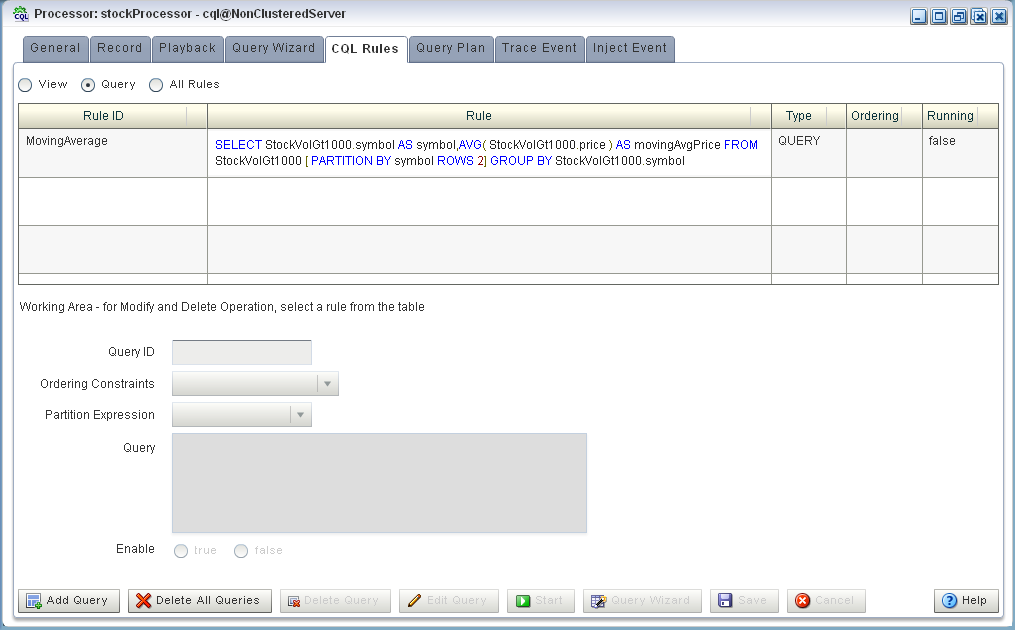Select the All Rules radio button
Image resolution: width=1015 pixels, height=630 pixels.
[155, 84]
